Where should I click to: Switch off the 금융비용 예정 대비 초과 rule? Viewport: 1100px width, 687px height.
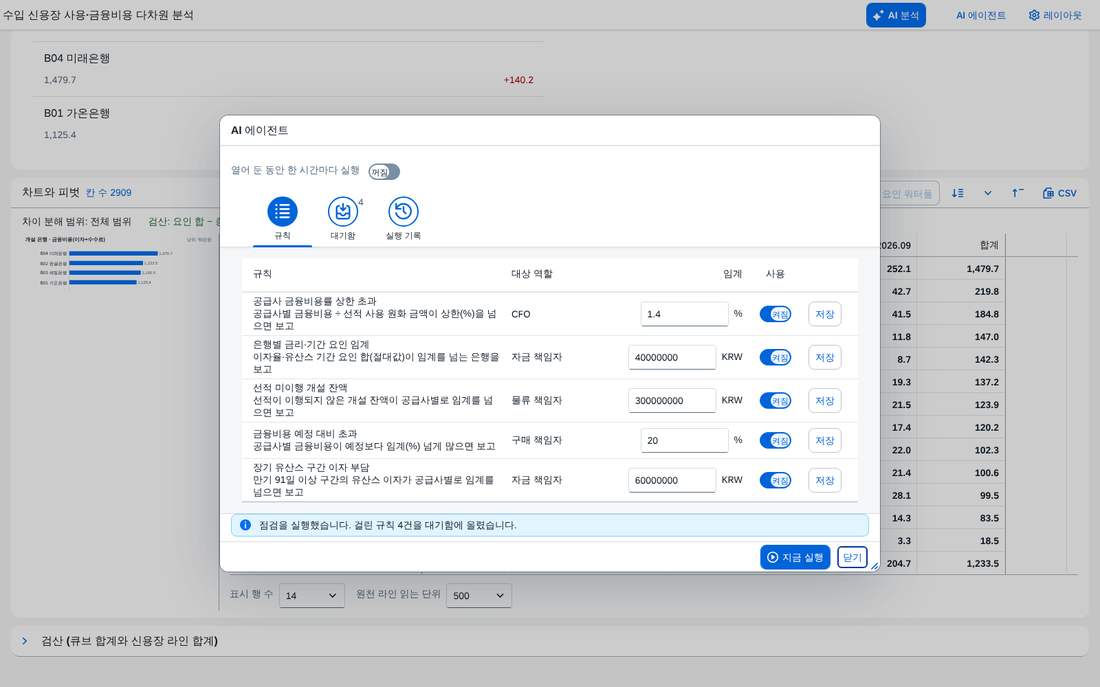pos(775,441)
